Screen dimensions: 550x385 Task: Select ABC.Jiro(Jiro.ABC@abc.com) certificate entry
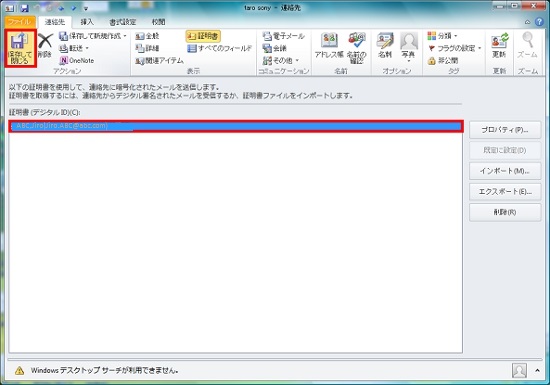tap(236, 126)
